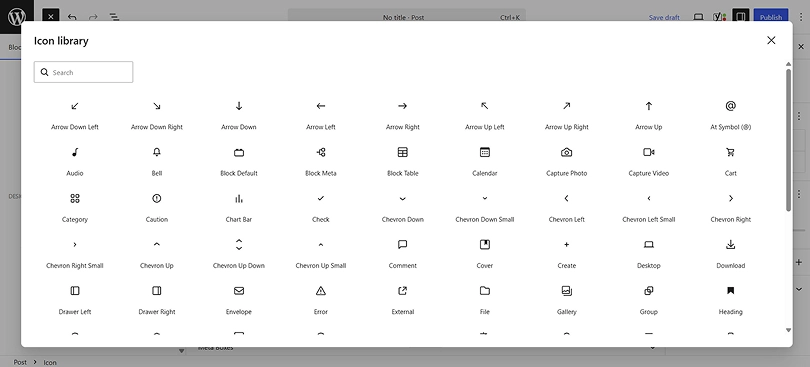Select the External link icon
Screen dimensions: 810x367
402,291
